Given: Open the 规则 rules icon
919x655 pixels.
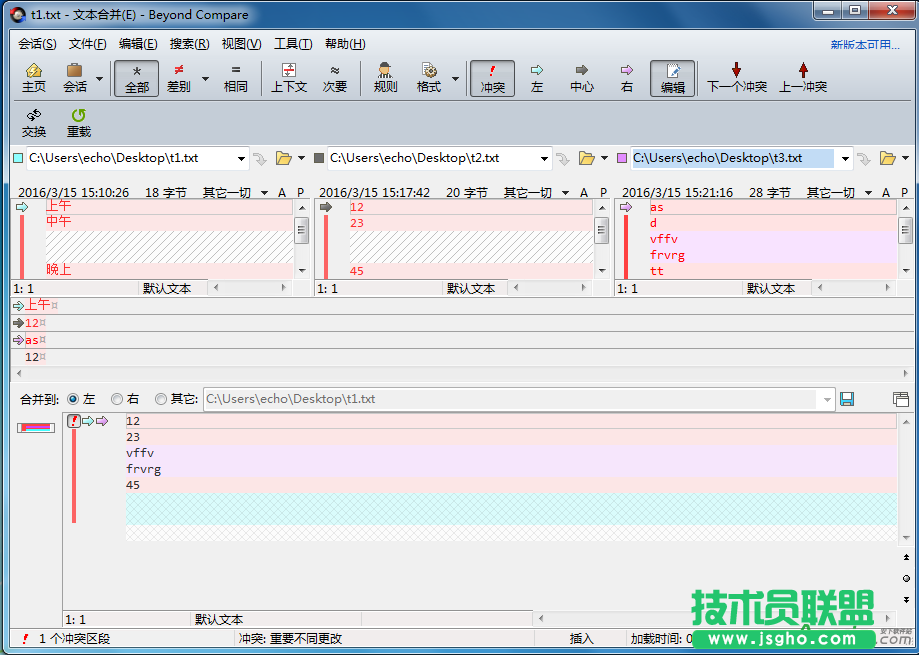Looking at the screenshot, I should pyautogui.click(x=384, y=78).
